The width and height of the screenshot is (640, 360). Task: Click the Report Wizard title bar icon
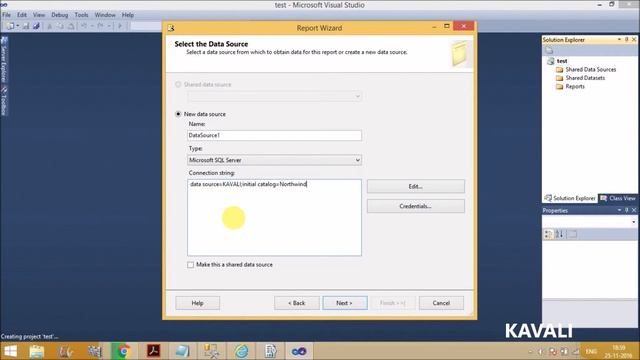click(x=171, y=28)
